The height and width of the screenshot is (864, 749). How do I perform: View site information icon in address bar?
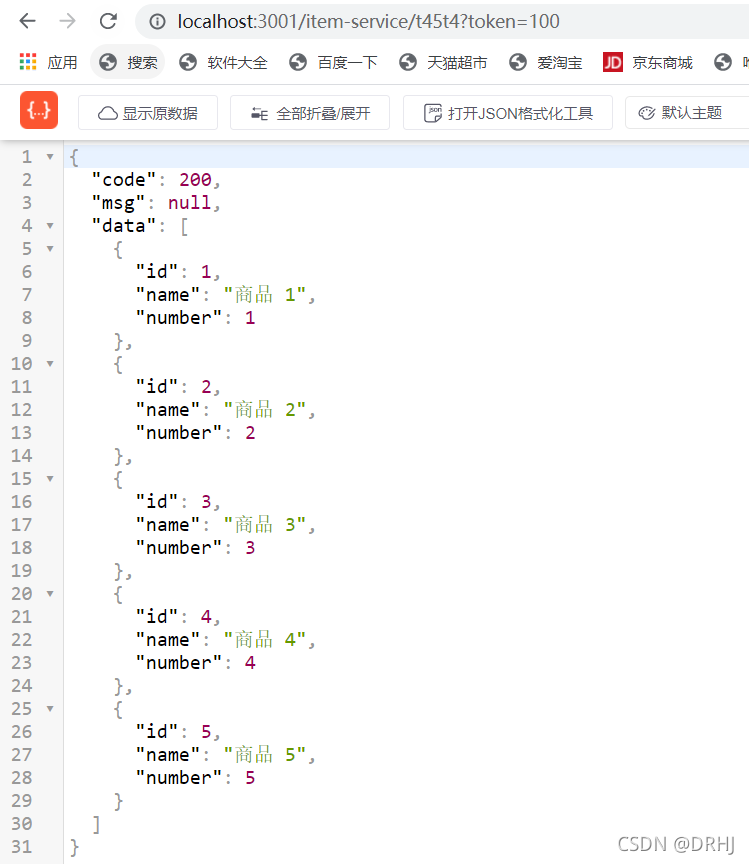(x=158, y=21)
